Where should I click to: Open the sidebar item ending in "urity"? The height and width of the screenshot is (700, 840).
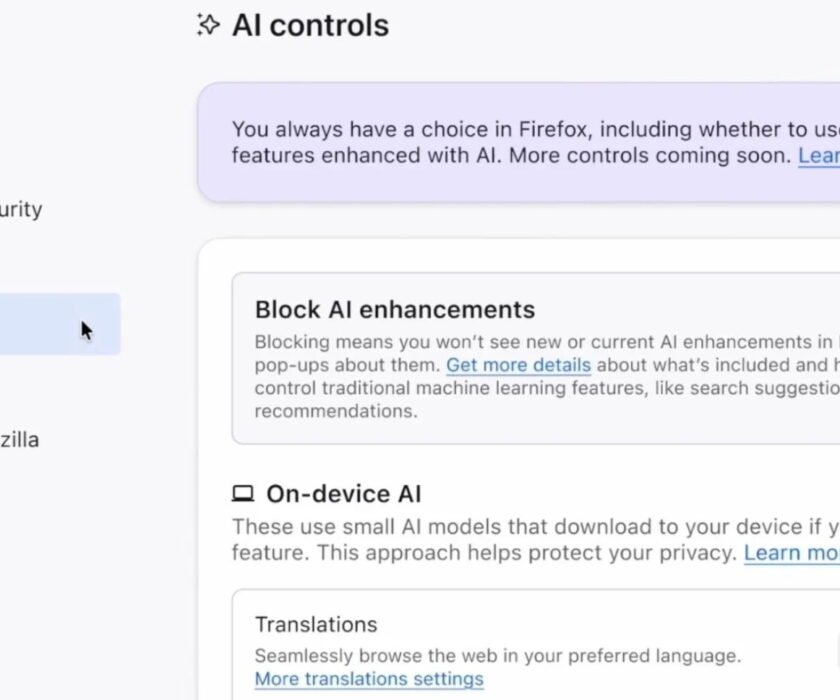22,209
